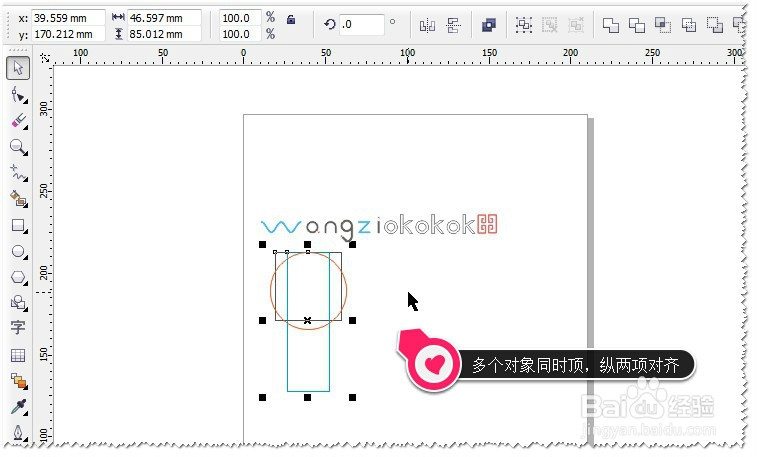This screenshot has height=457, width=757.
Task: Click the y position field
Action: tap(68, 34)
